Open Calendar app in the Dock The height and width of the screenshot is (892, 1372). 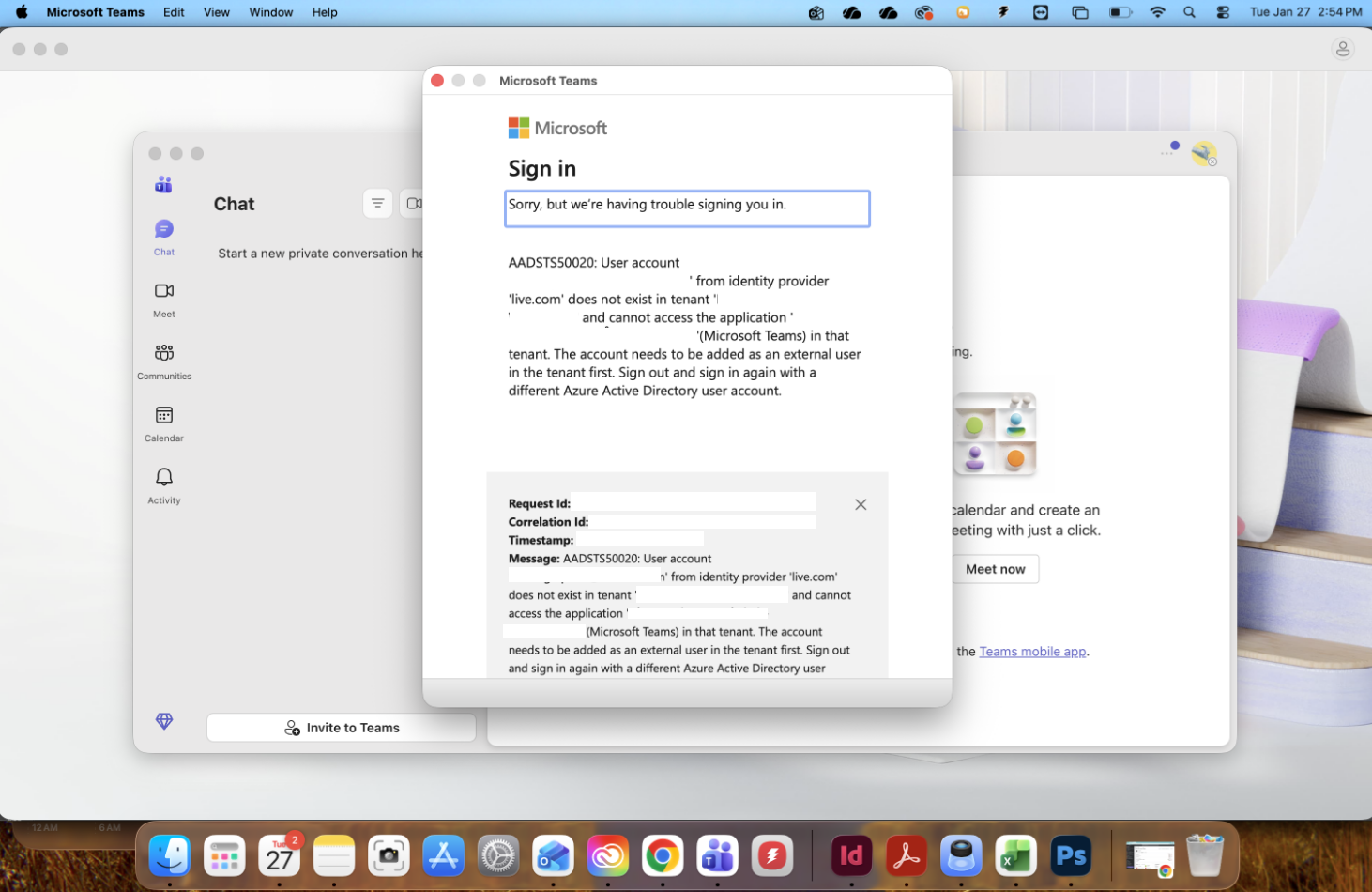(x=280, y=855)
